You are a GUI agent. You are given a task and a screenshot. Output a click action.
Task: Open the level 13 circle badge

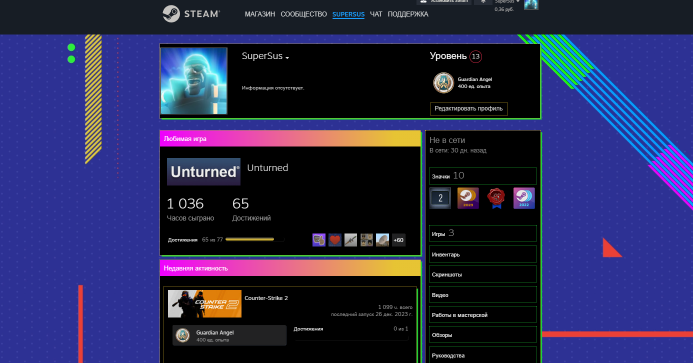click(476, 57)
